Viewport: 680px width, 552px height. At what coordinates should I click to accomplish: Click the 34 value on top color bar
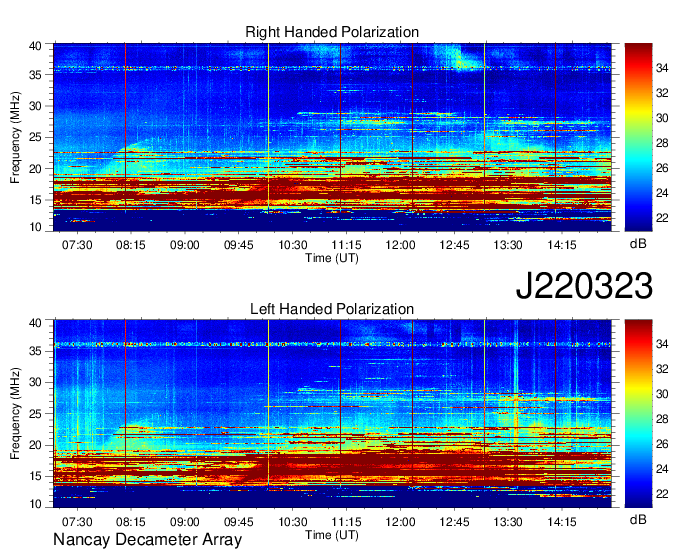pos(662,68)
